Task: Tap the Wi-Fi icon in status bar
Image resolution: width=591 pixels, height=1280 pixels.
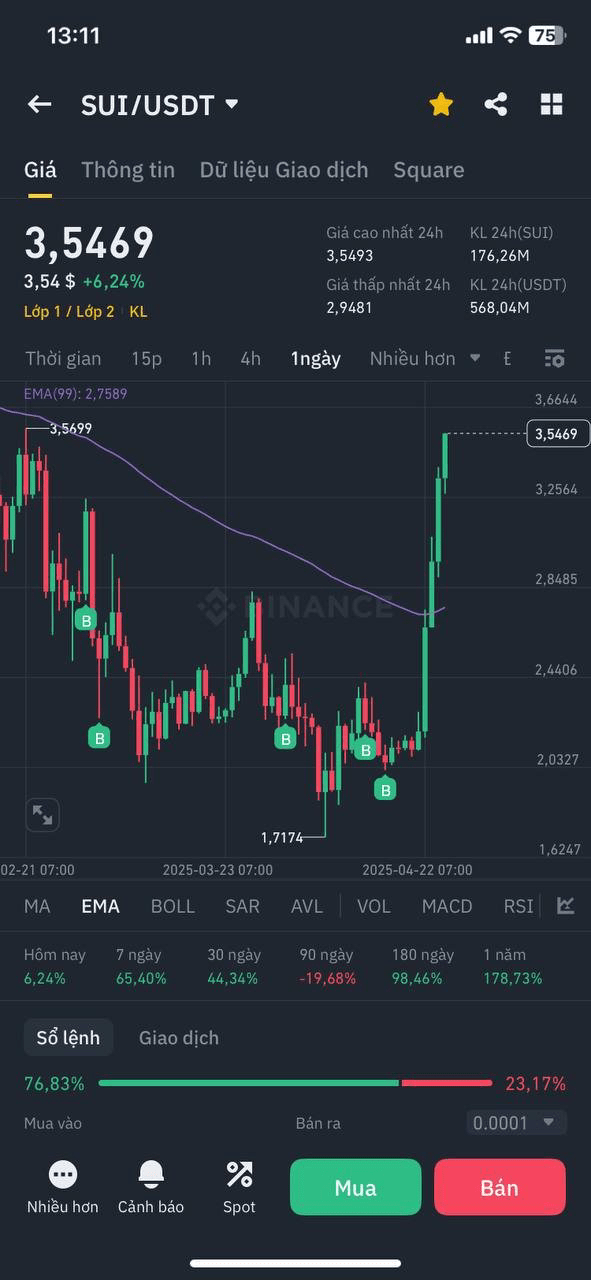Action: 510,35
